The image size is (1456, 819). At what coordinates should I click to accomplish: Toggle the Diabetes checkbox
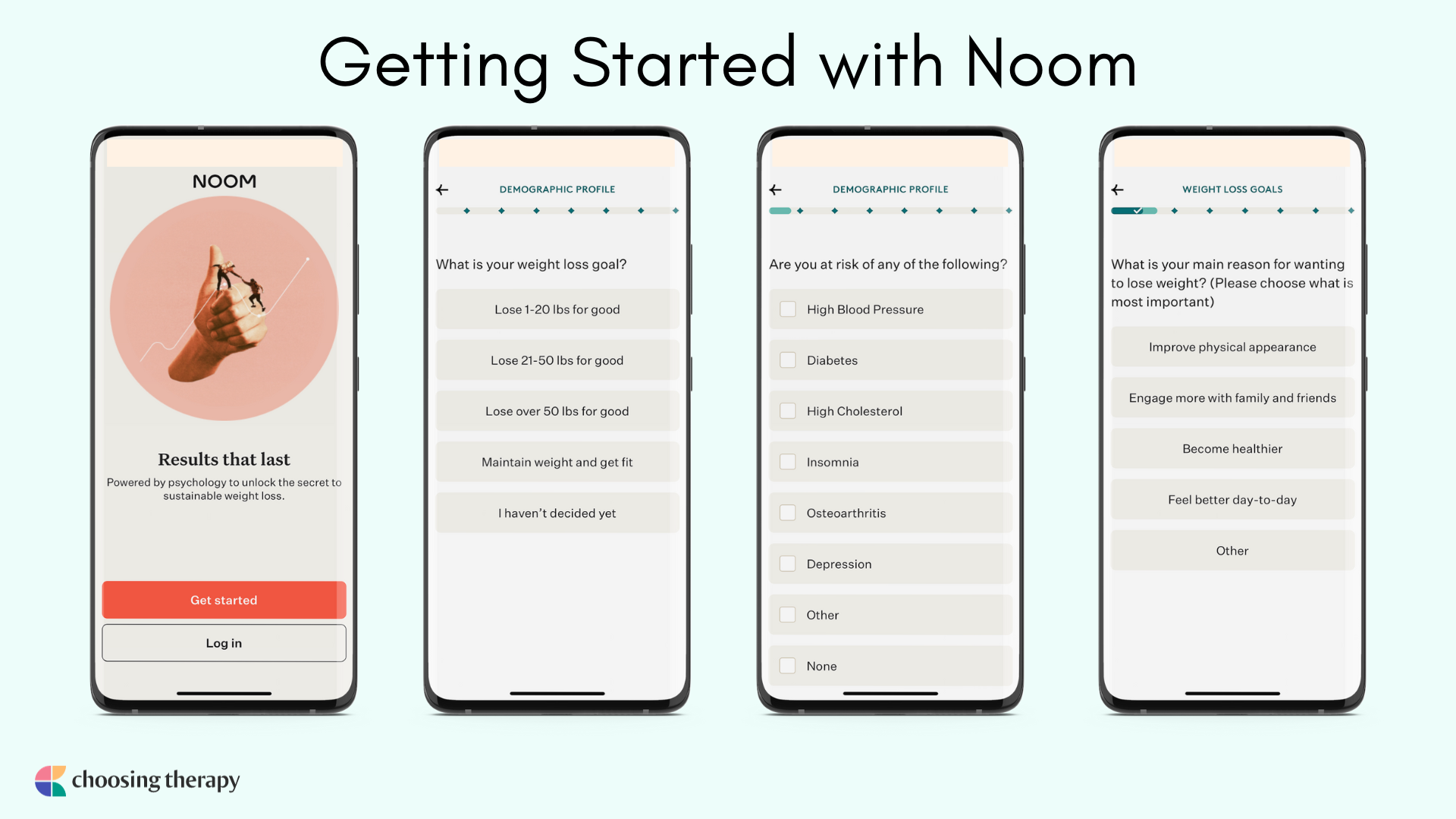tap(787, 360)
